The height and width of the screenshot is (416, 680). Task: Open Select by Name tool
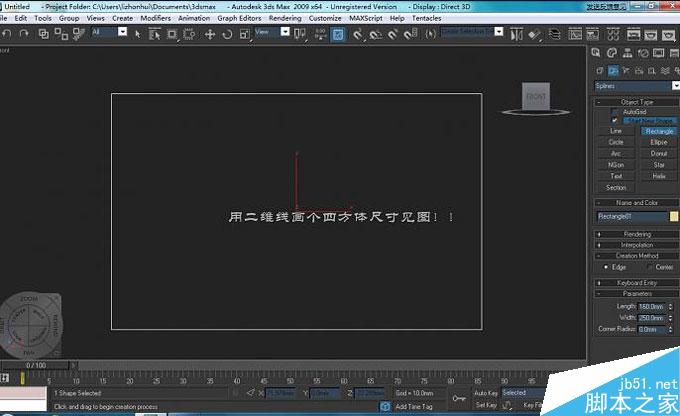coord(154,34)
